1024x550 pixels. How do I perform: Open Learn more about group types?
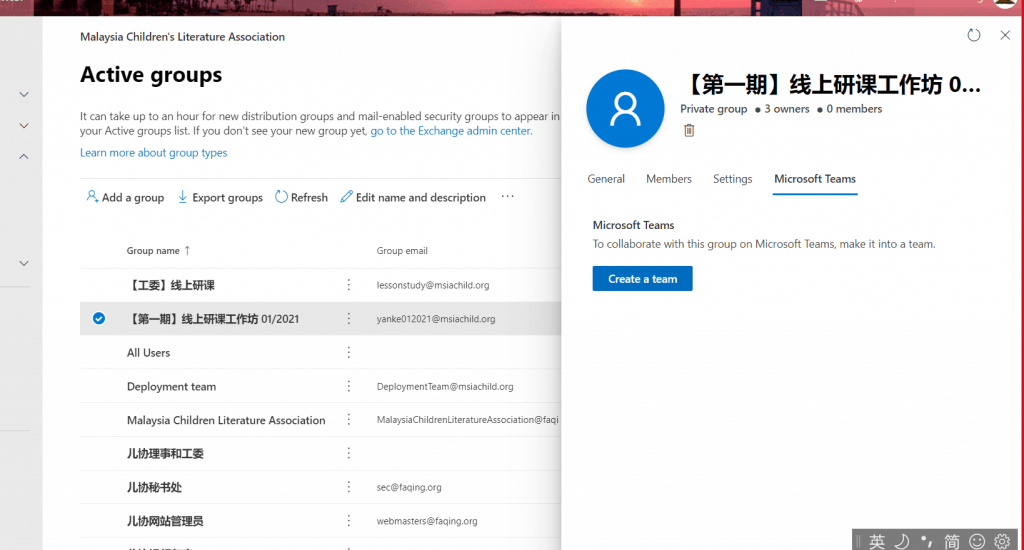(x=153, y=153)
